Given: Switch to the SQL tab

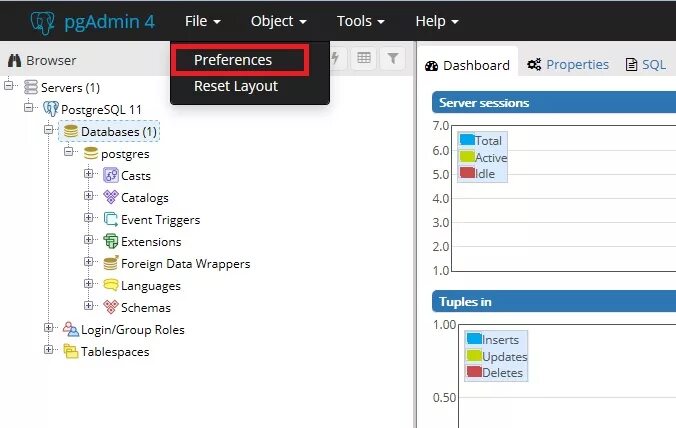Looking at the screenshot, I should pos(645,65).
